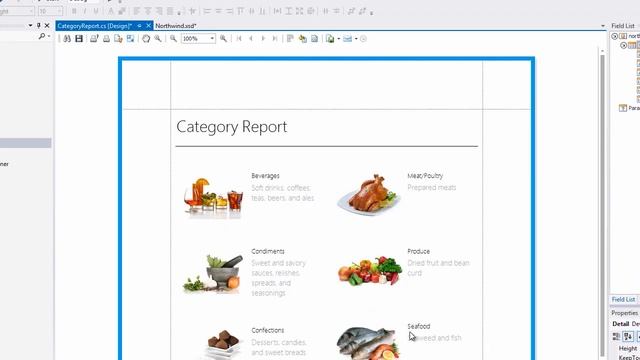The height and width of the screenshot is (360, 640).
Task: Click the Condiments category name
Action: coord(268,251)
